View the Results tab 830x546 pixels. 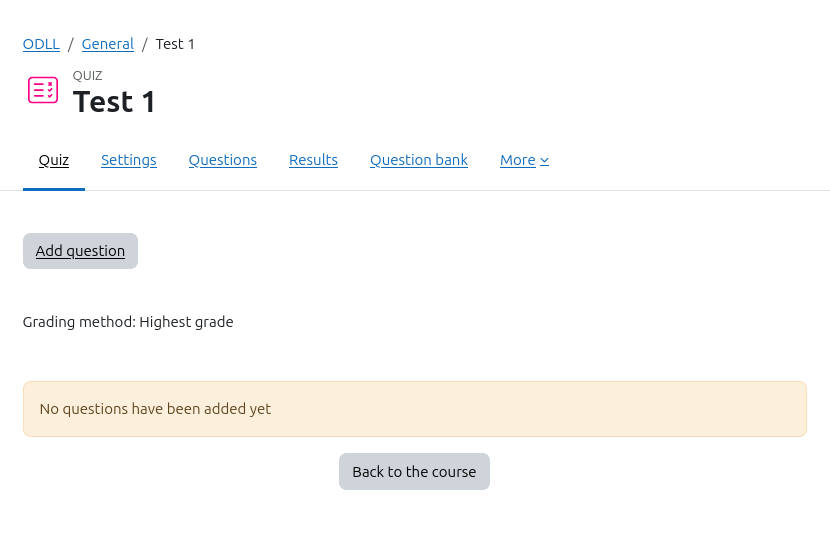(313, 160)
